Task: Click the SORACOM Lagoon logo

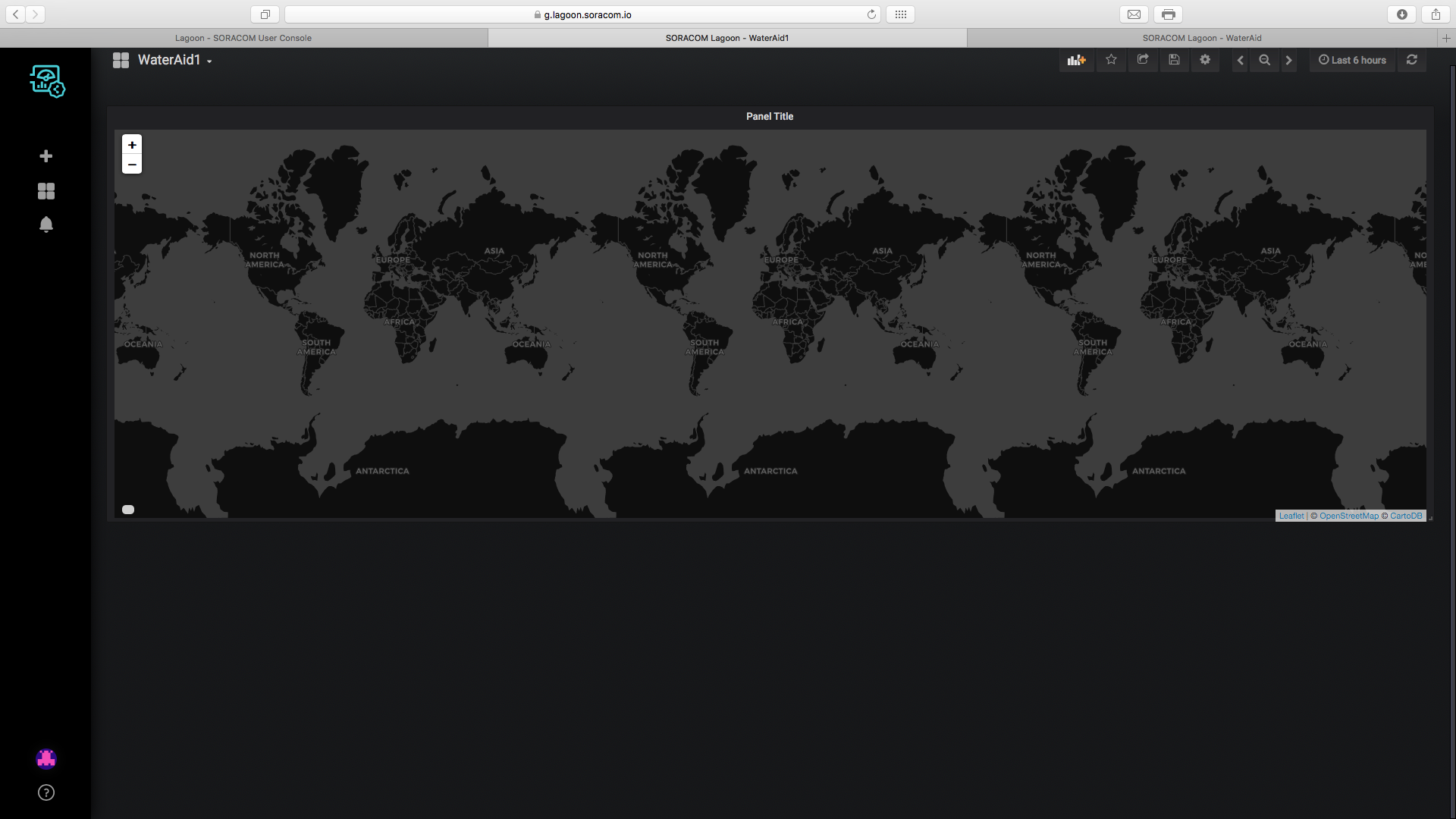Action: [x=47, y=81]
